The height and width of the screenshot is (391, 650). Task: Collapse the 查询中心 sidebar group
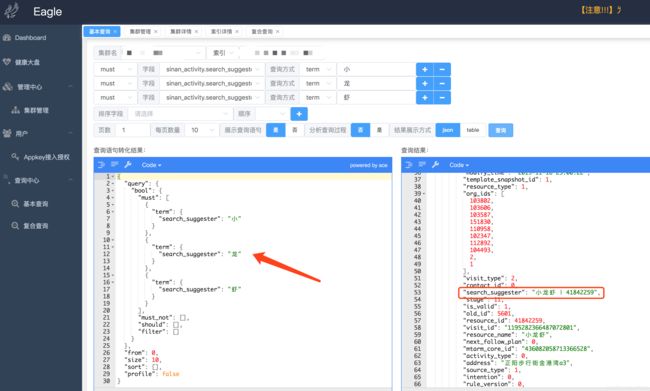pyautogui.click(x=70, y=180)
